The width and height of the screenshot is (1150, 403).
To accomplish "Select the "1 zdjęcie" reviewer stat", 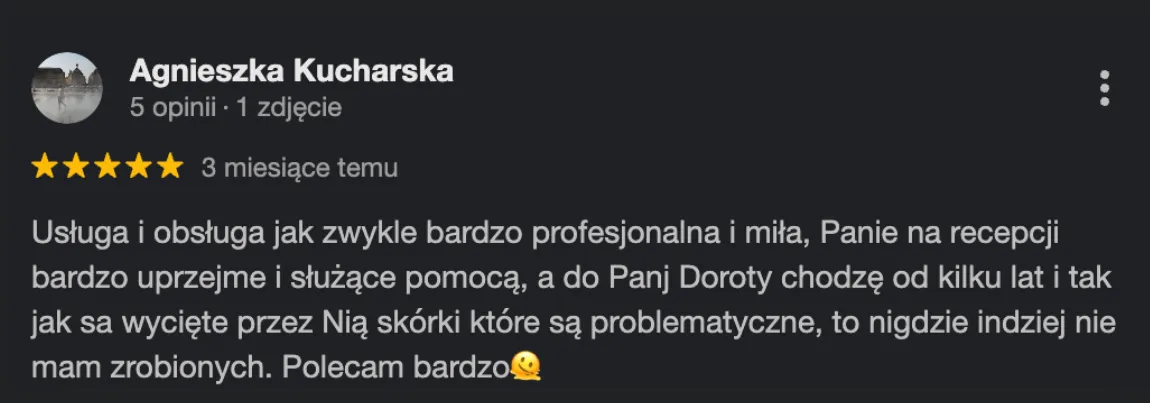I will pyautogui.click(x=290, y=109).
